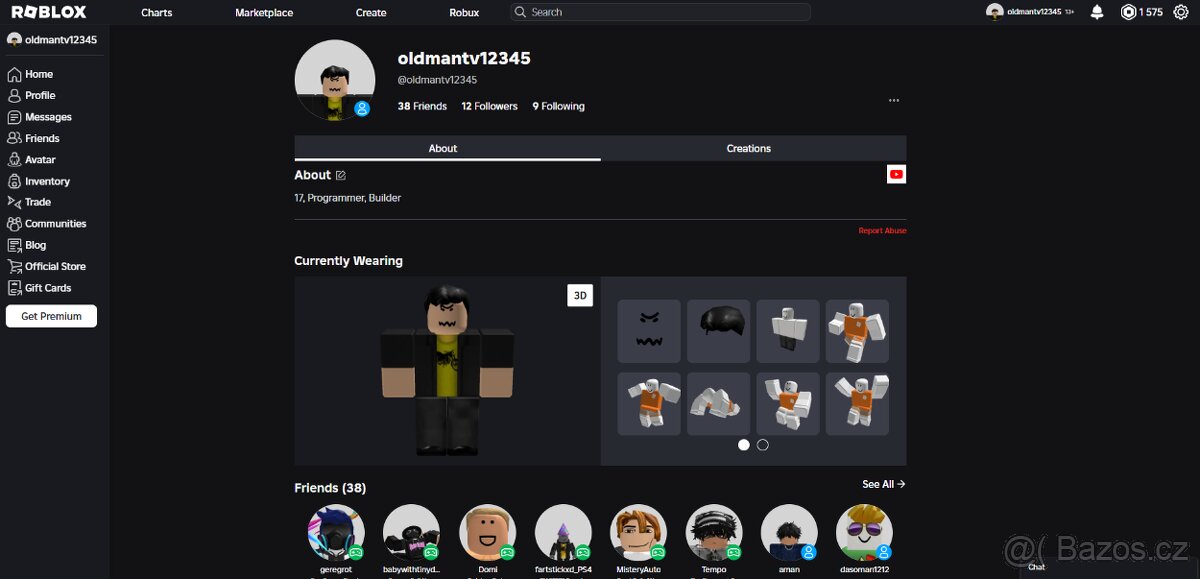Open the three-dot profile options menu
This screenshot has width=1200, height=579.
(x=894, y=100)
